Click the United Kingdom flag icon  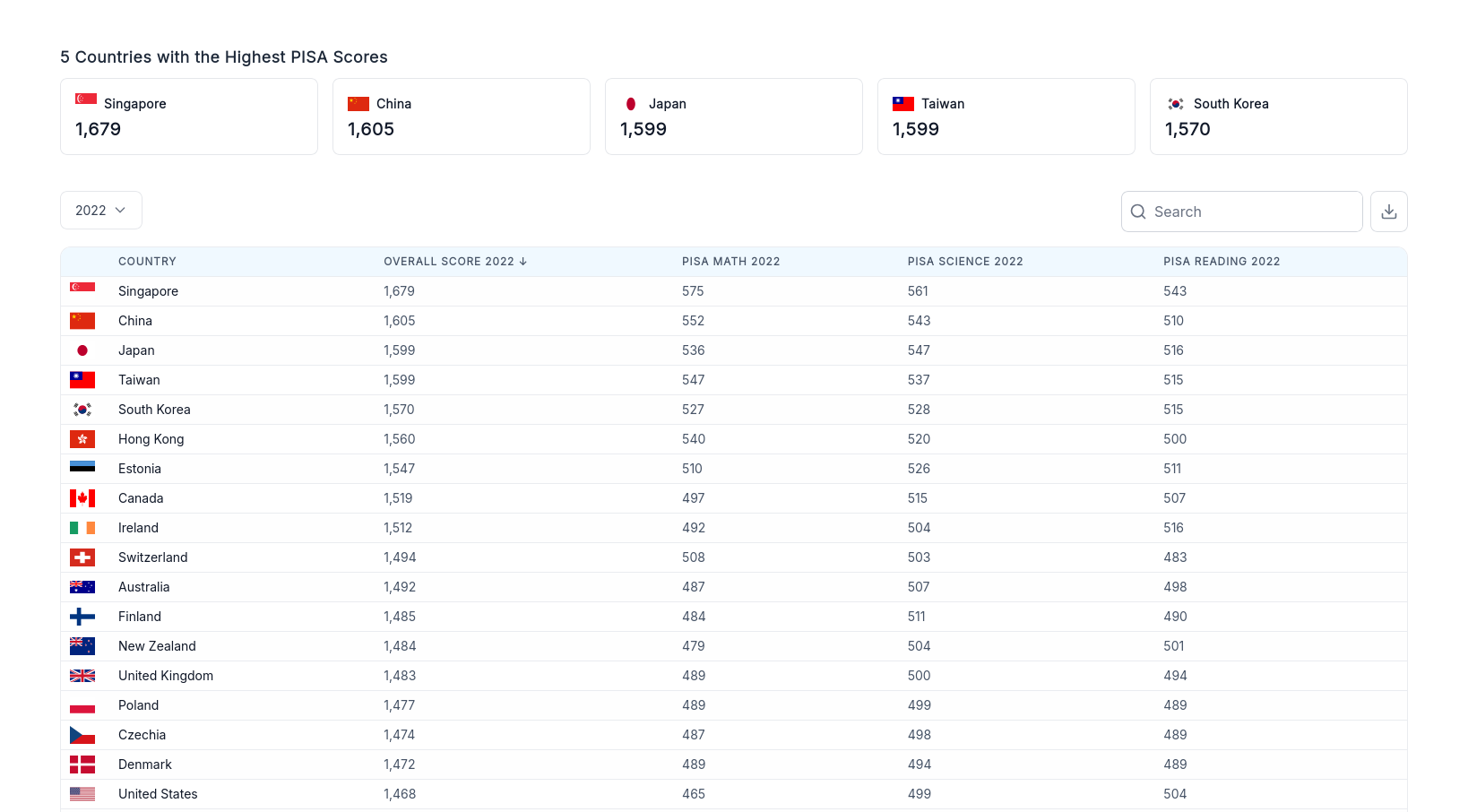82,676
